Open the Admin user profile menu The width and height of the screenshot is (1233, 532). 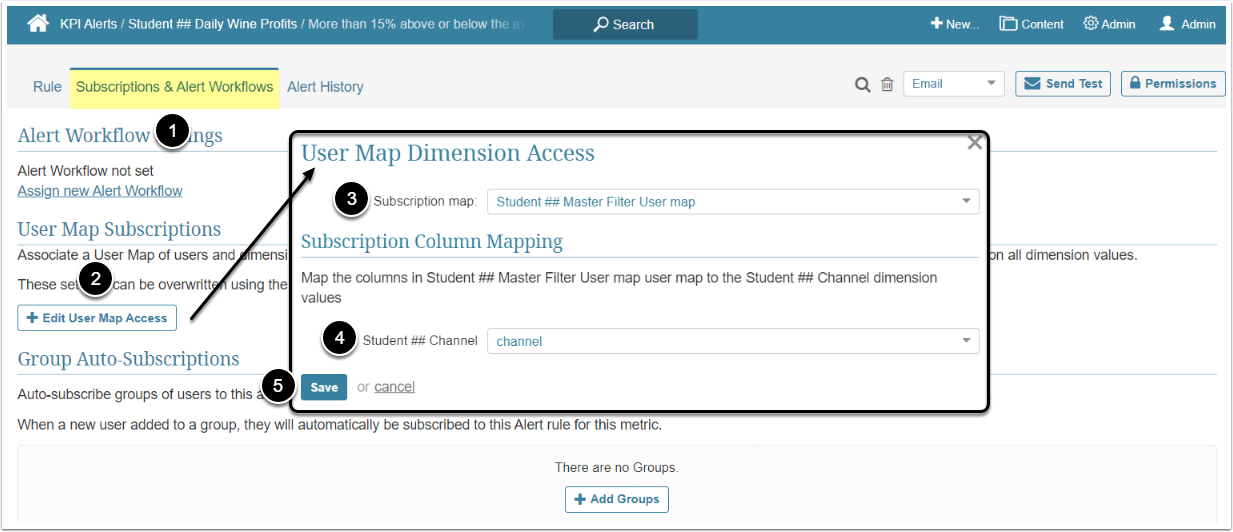tap(1187, 24)
